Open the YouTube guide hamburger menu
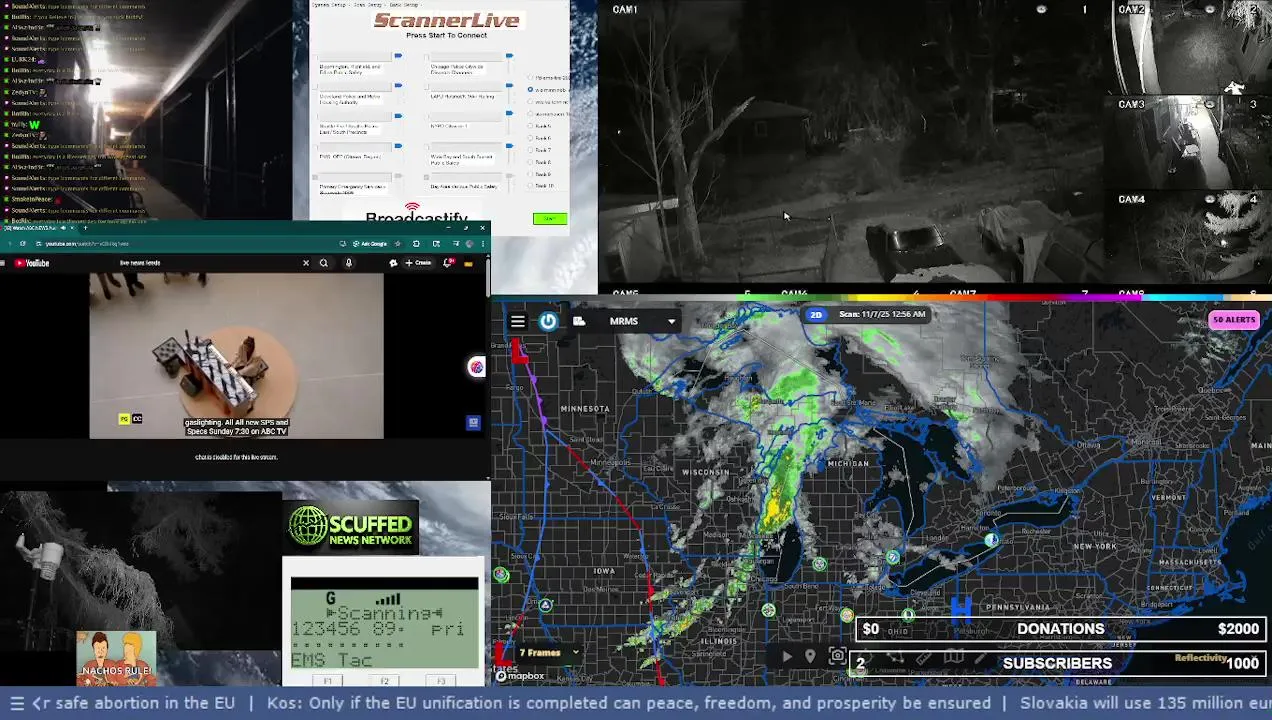1272x720 pixels. click(x=3, y=263)
